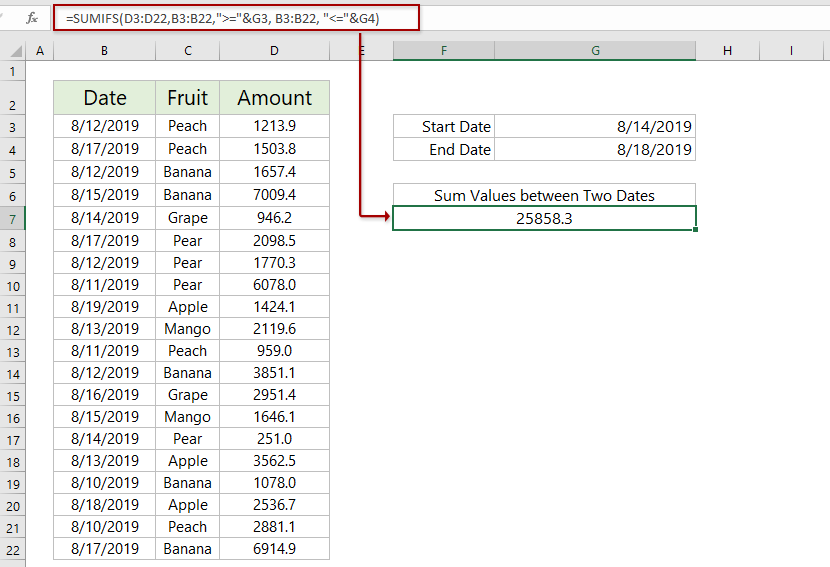Click the Amount header cell
This screenshot has width=830, height=567.
click(x=275, y=98)
